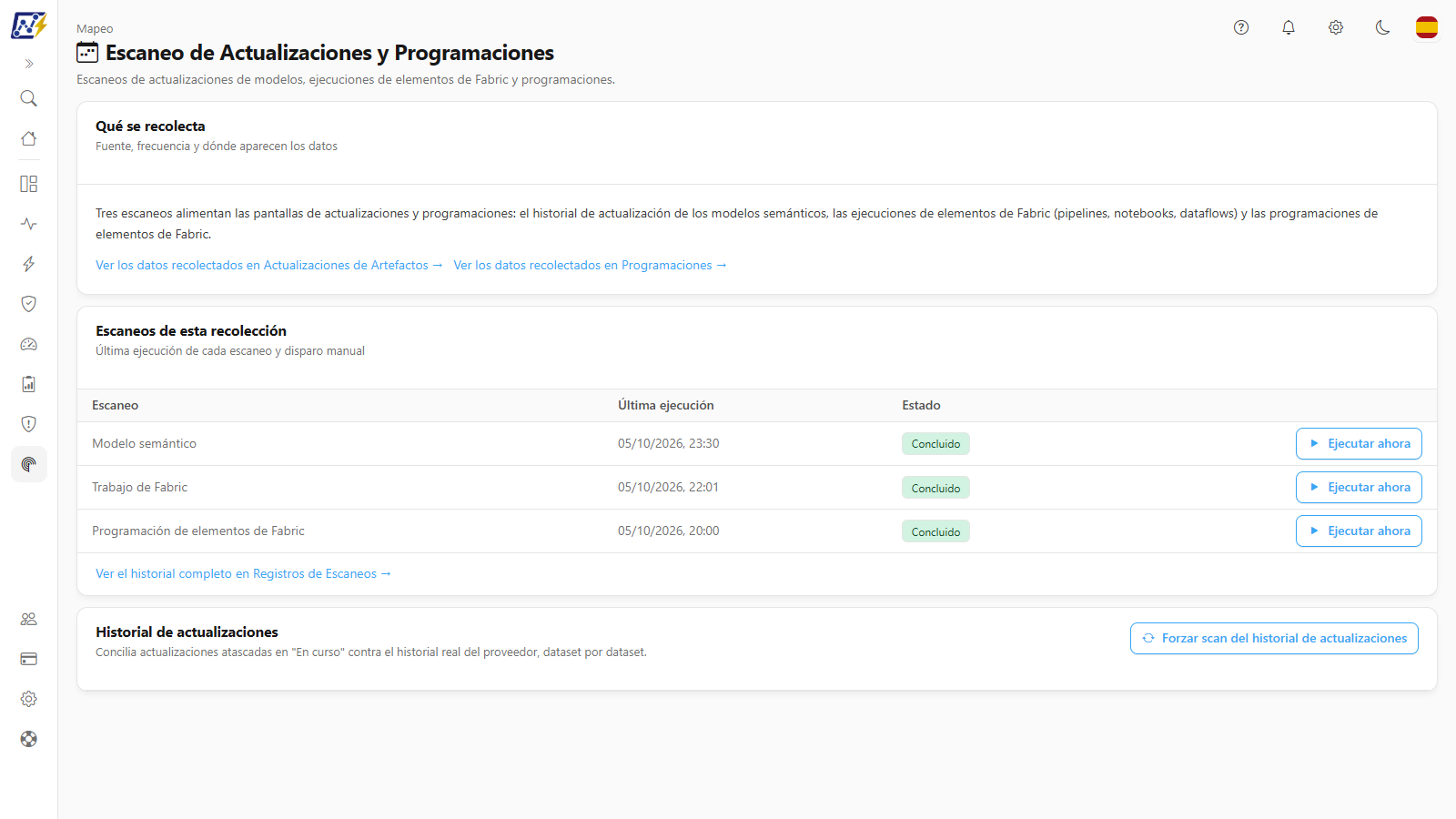Select the fingerprint scan icon in the sidebar
The height and width of the screenshot is (819, 1456).
point(29,464)
